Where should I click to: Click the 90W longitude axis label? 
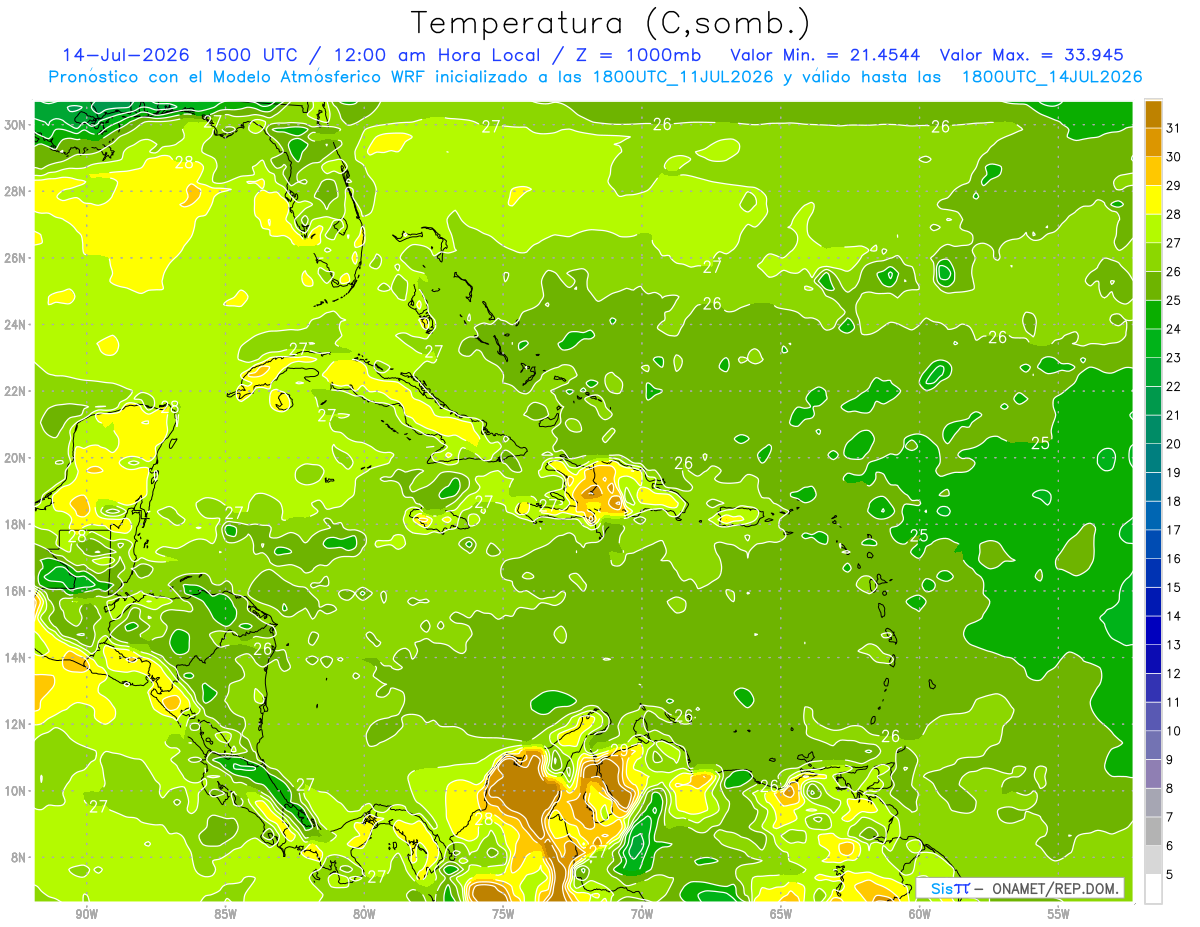click(86, 914)
